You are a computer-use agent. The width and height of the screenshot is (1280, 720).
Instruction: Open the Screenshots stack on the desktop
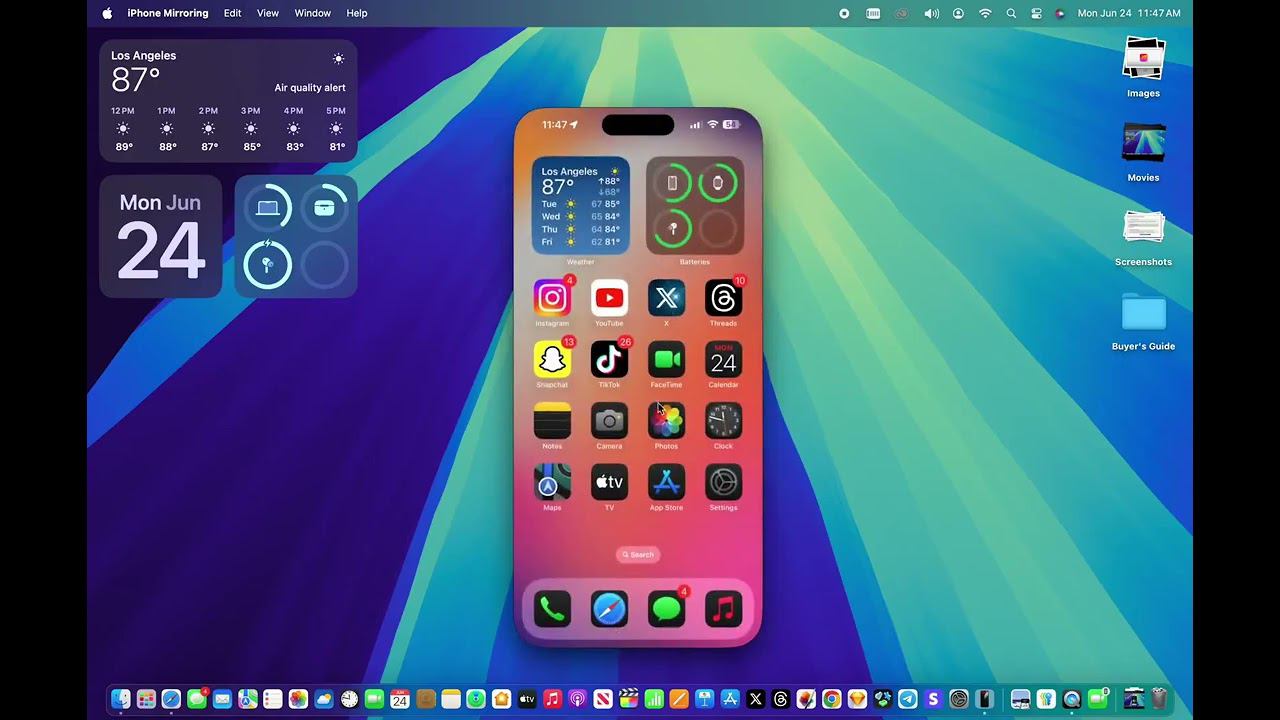coord(1144,227)
